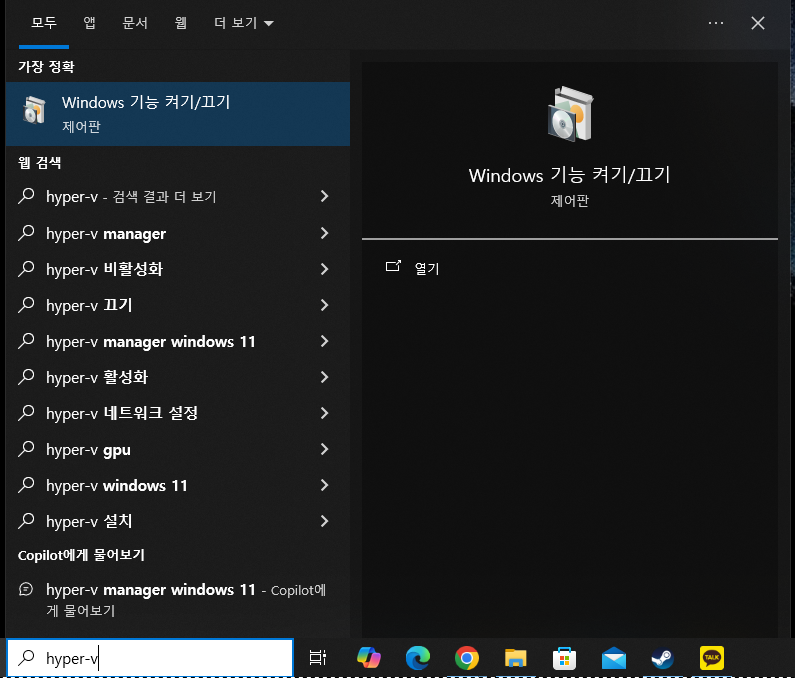Click the three-dots options icon

[x=716, y=23]
